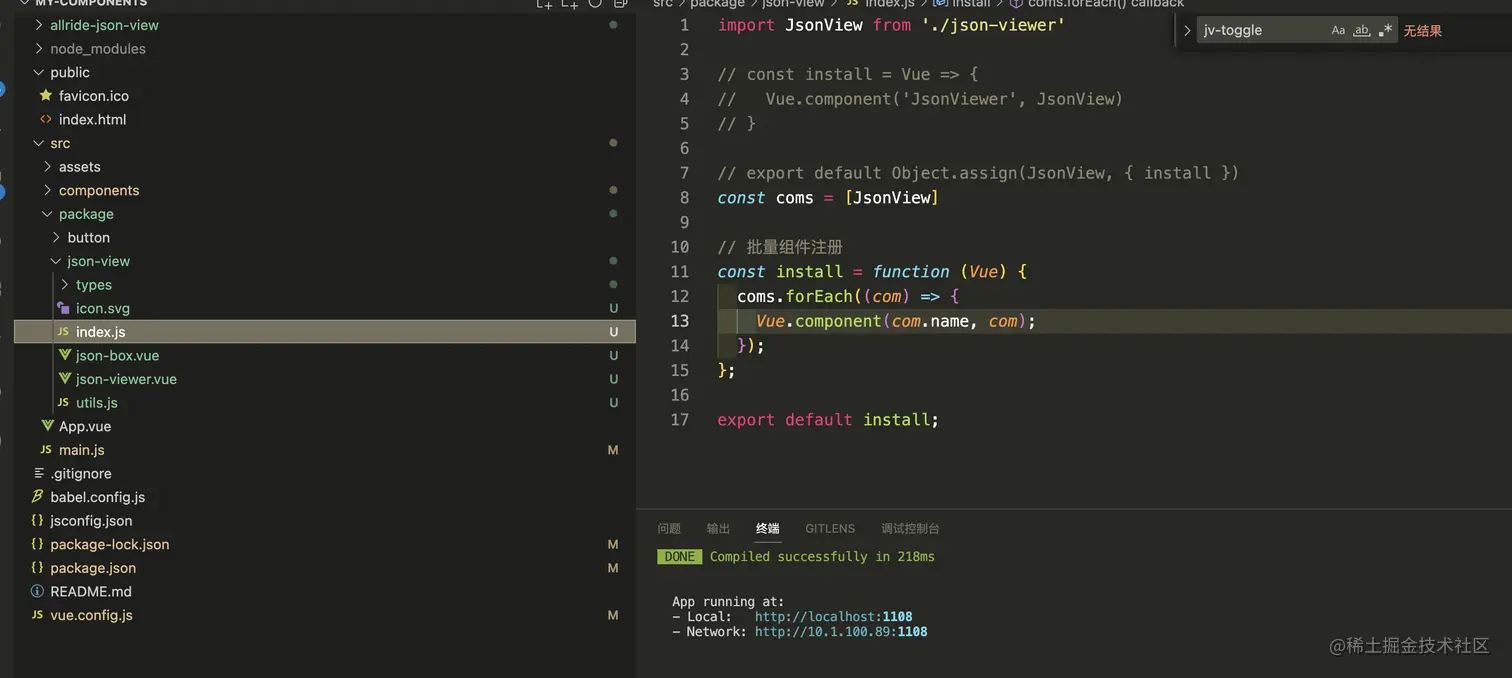Click 'Compiled successfully in 218ms' terminal text
The width and height of the screenshot is (1512, 678).
pyautogui.click(x=822, y=557)
